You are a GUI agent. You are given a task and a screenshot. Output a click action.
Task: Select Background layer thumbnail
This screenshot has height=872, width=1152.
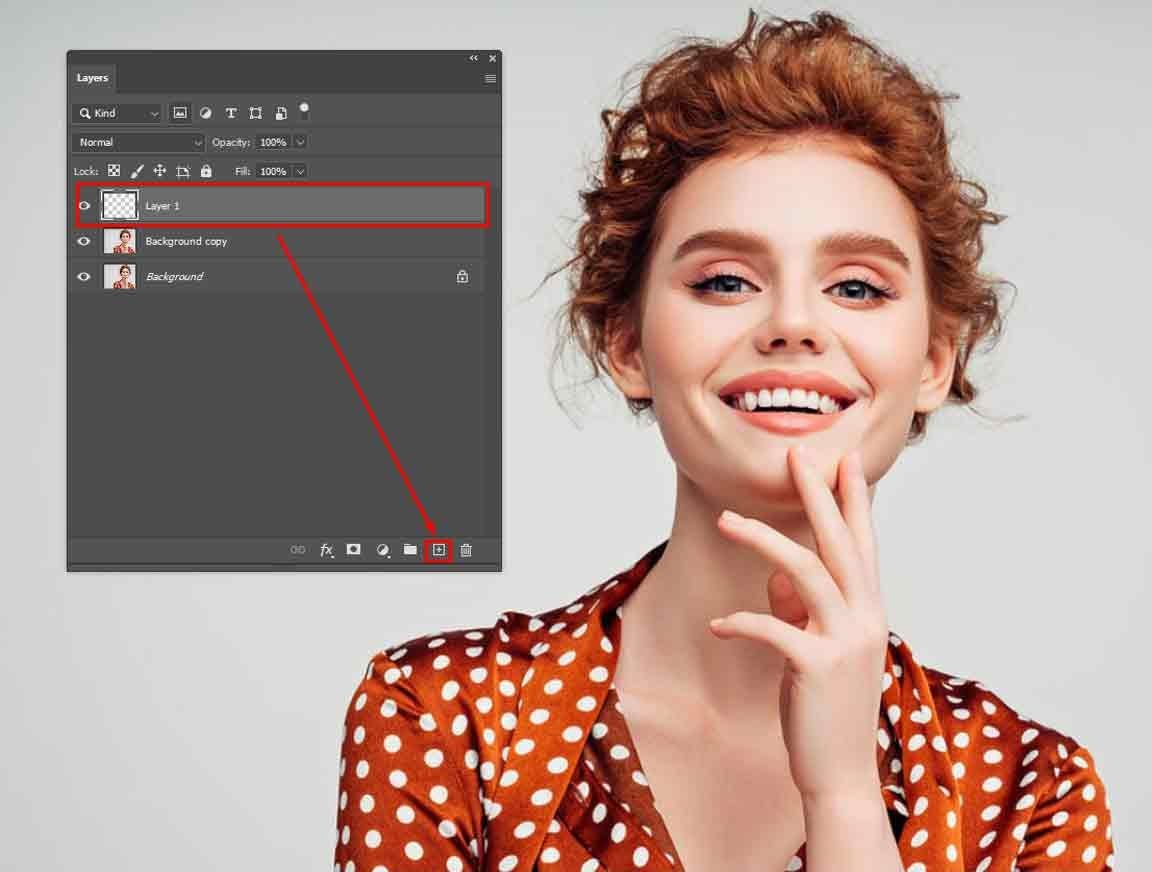pos(120,276)
